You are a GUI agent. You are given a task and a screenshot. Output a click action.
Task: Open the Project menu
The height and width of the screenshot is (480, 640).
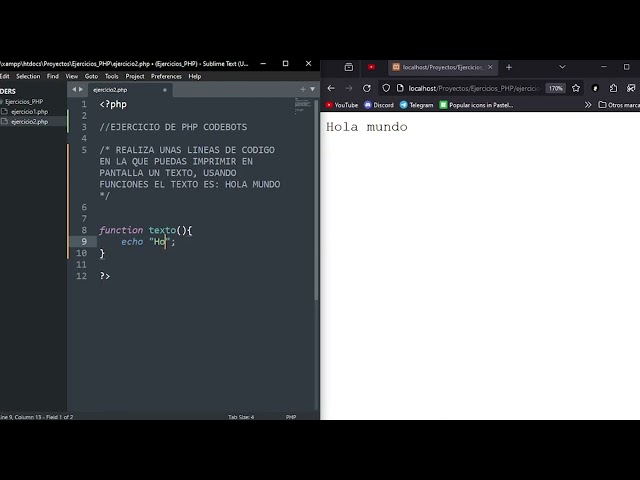(x=135, y=76)
